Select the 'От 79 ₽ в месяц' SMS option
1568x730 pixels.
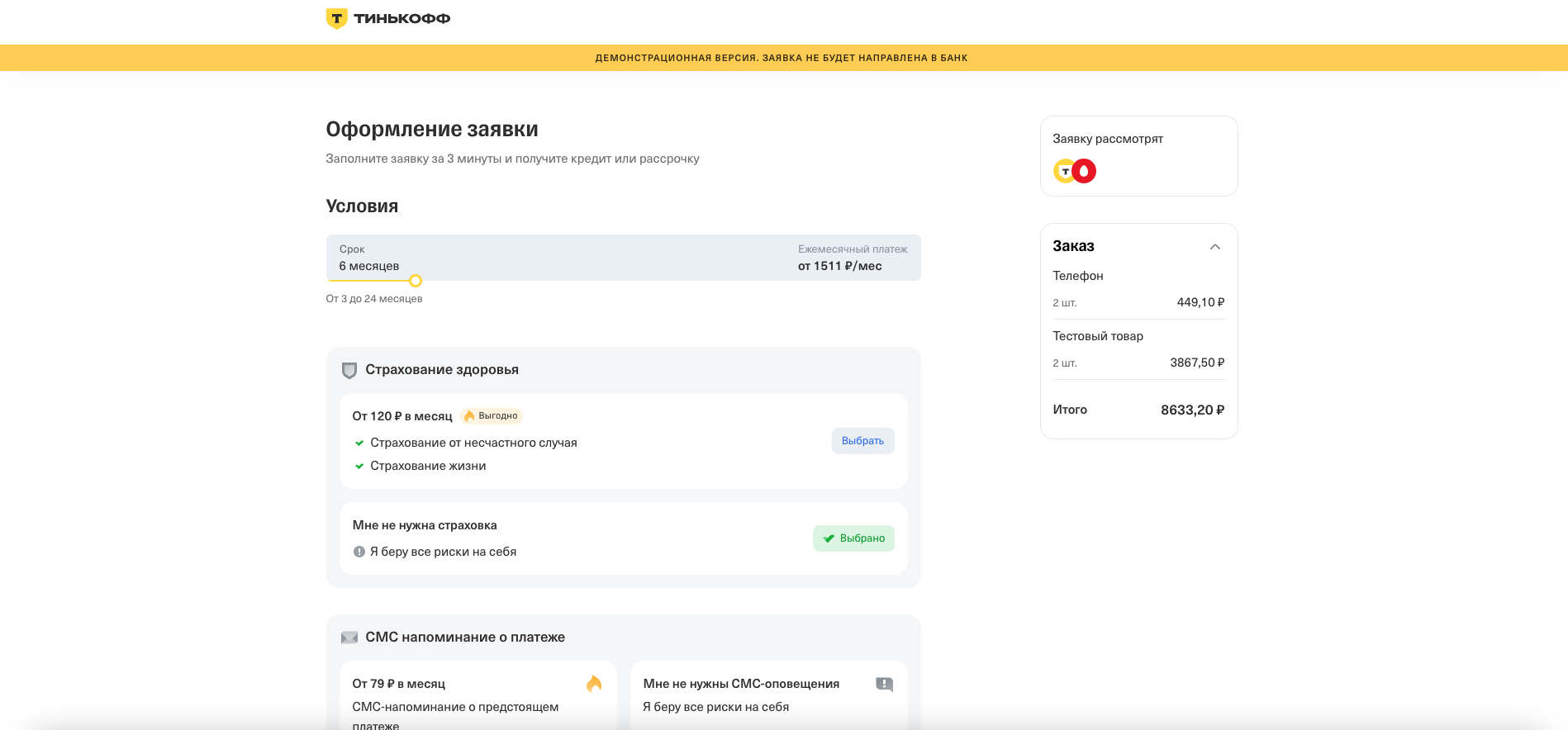478,695
